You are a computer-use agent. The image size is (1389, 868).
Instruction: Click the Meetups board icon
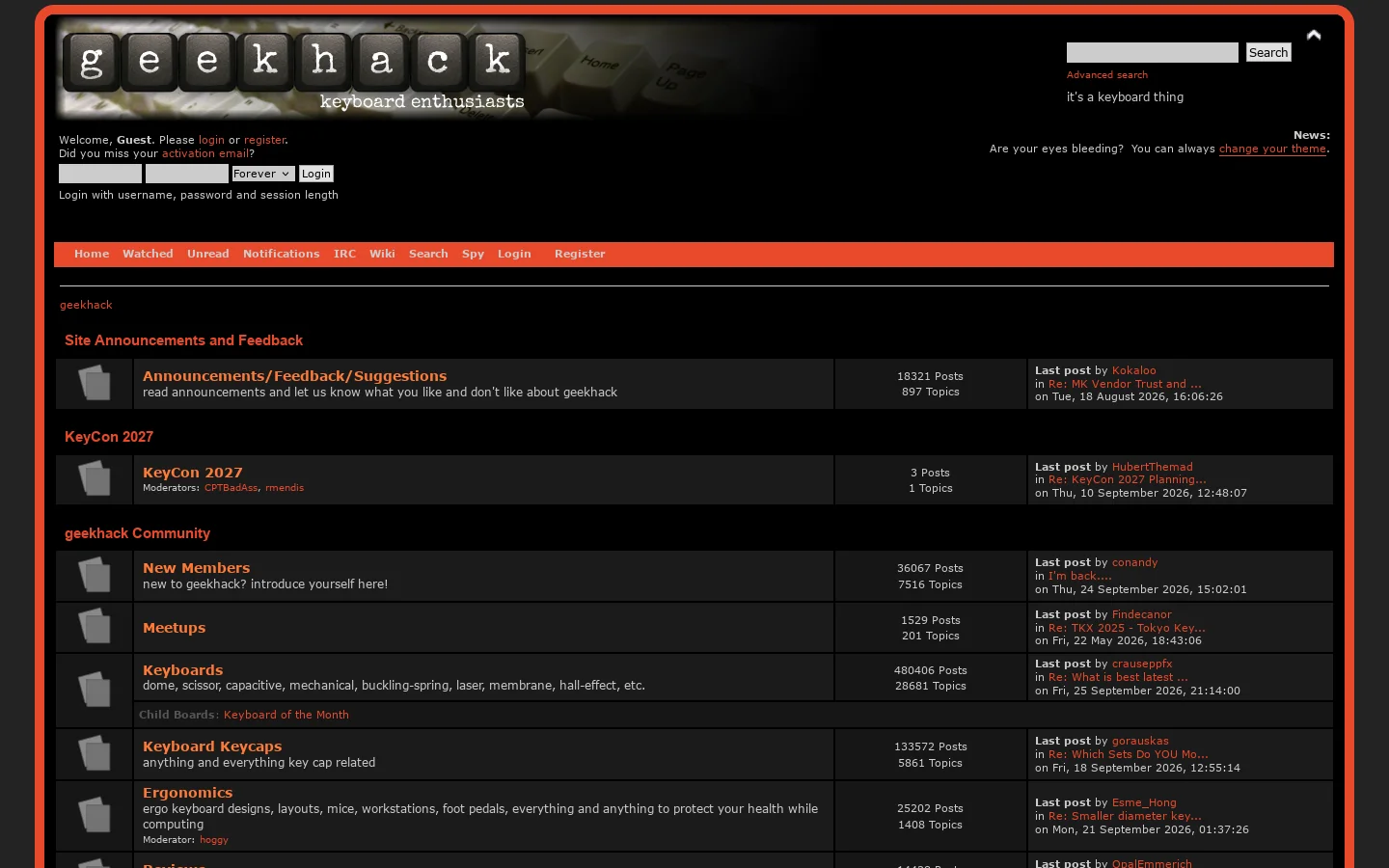pos(94,627)
